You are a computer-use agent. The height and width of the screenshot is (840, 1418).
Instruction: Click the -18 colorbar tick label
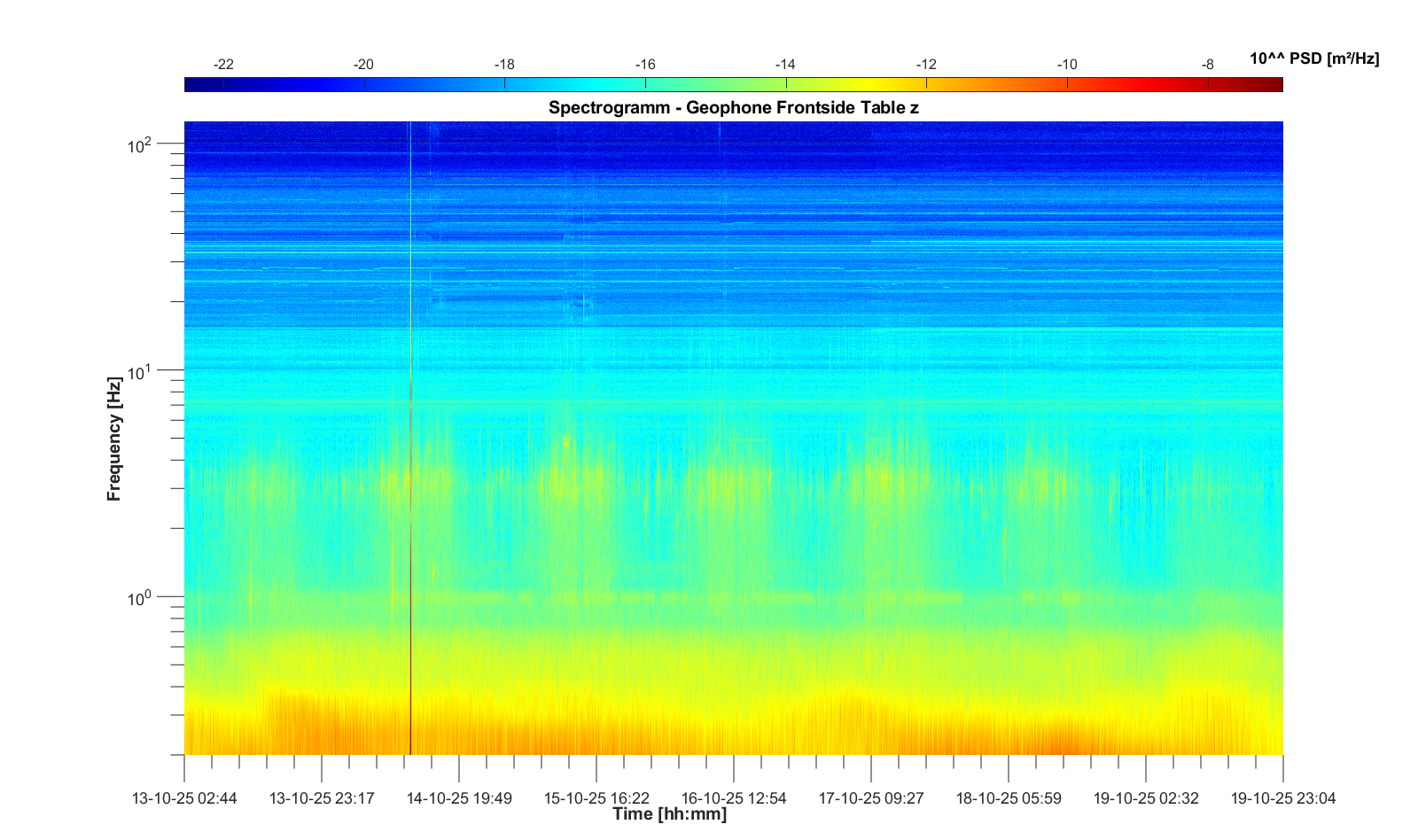pyautogui.click(x=504, y=65)
